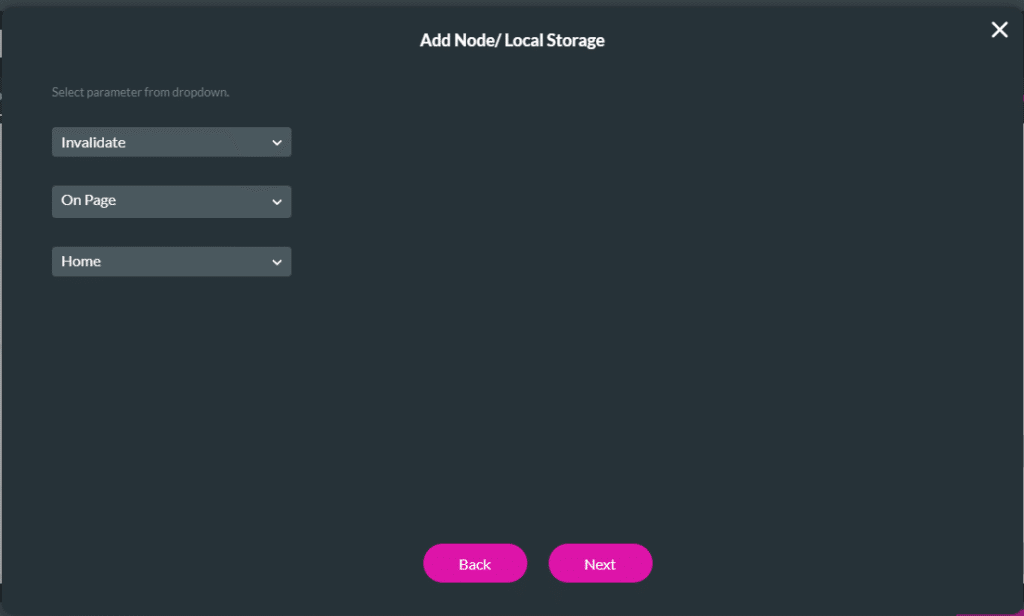
Task: Click the Add Node/ Local Storage title
Action: click(x=512, y=41)
